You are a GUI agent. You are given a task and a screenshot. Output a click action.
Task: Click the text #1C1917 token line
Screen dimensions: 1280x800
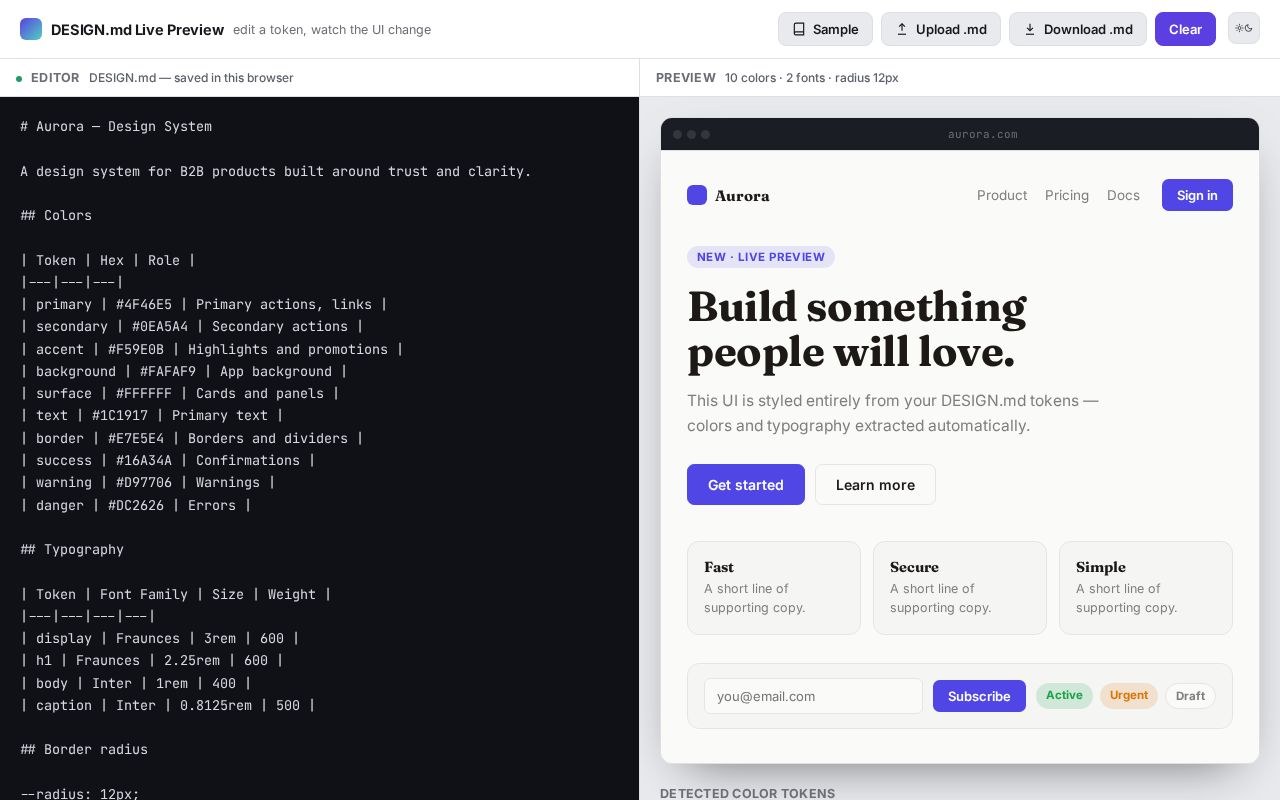pyautogui.click(x=152, y=415)
